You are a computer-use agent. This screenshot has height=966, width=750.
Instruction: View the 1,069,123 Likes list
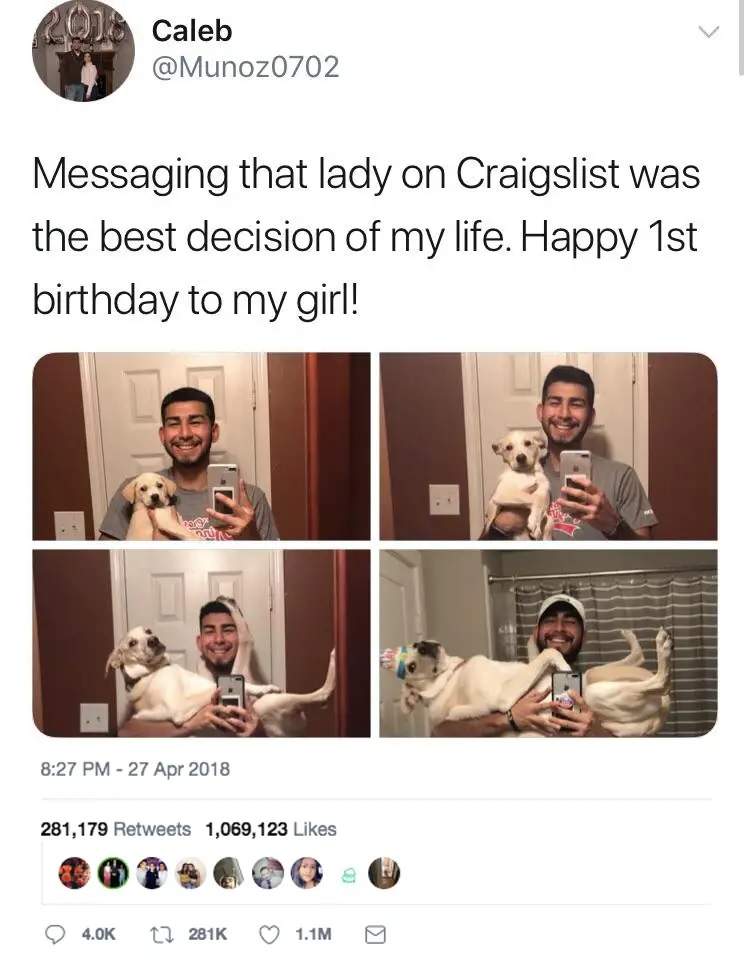point(271,829)
